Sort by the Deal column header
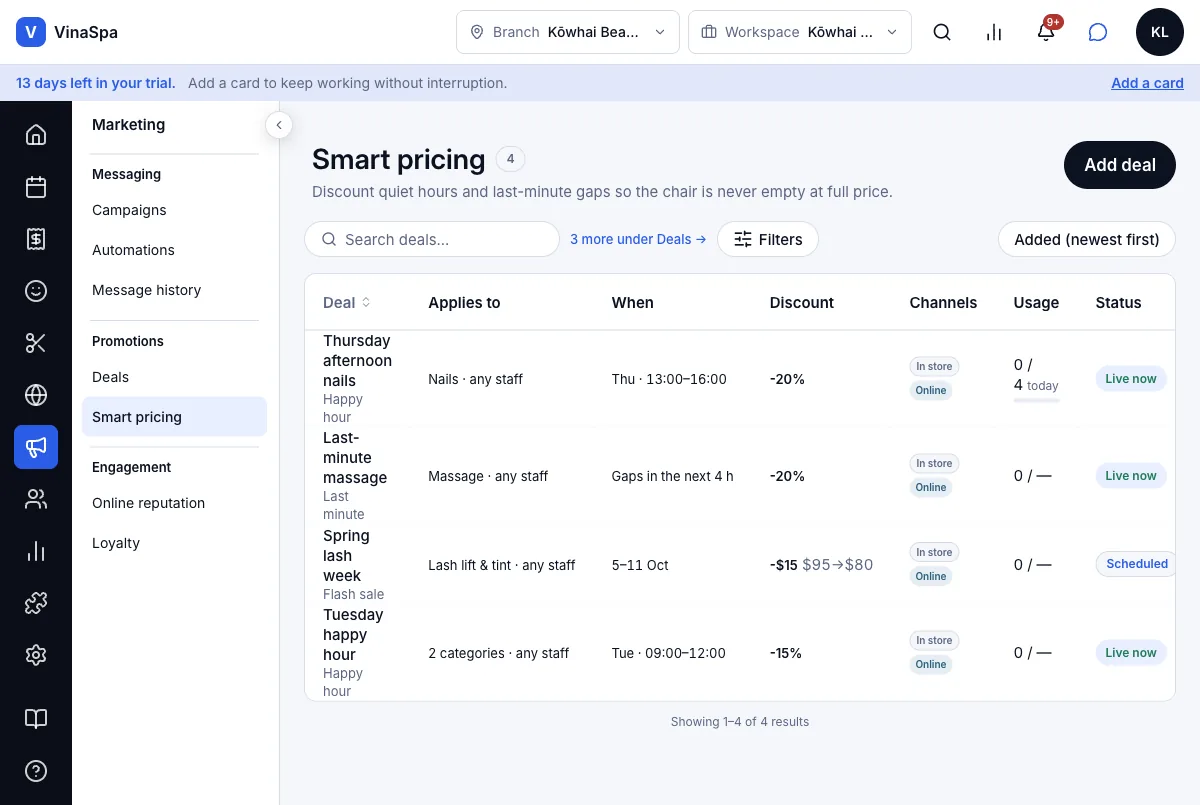1200x805 pixels. pyautogui.click(x=347, y=302)
